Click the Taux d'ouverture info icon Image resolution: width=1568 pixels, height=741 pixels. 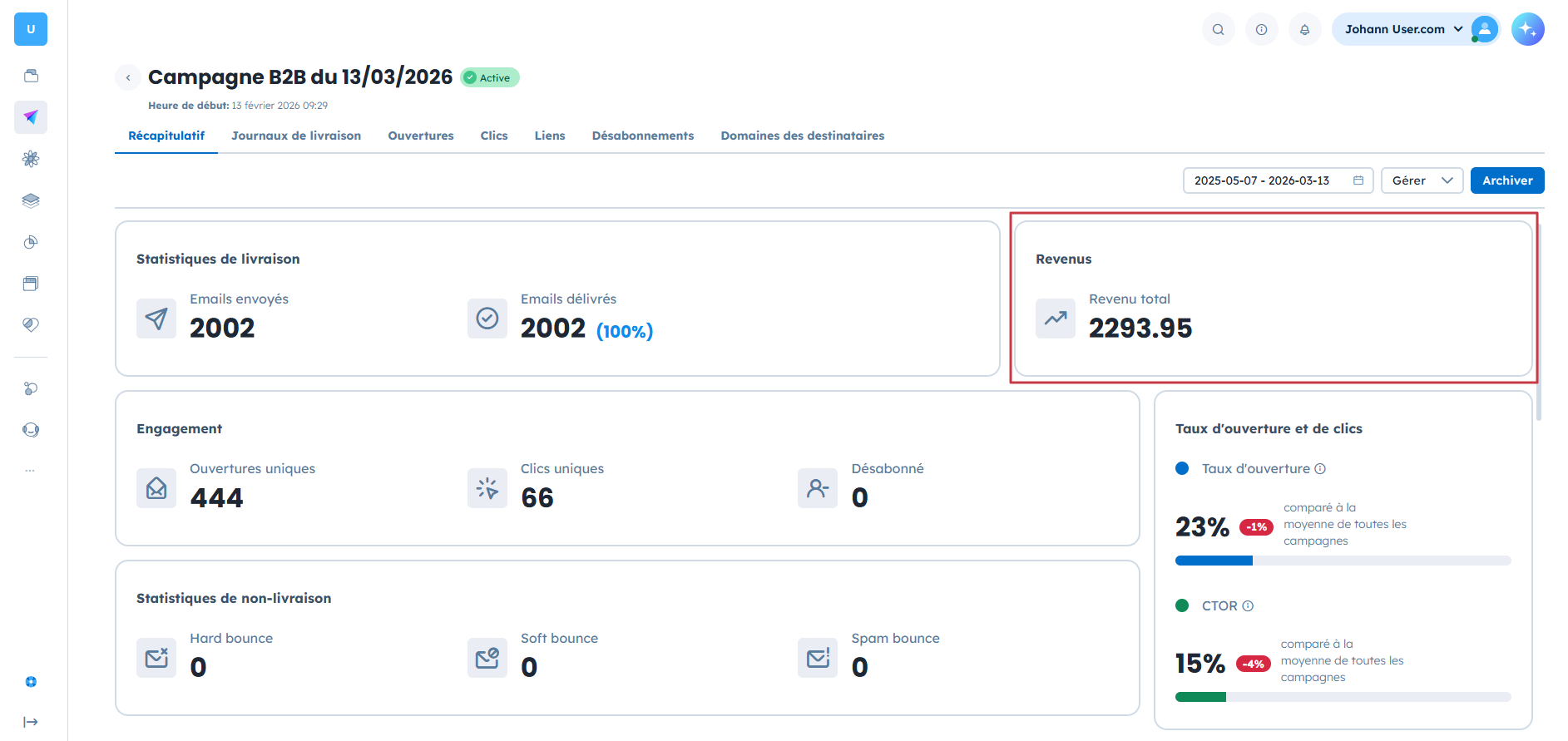pyautogui.click(x=1320, y=469)
